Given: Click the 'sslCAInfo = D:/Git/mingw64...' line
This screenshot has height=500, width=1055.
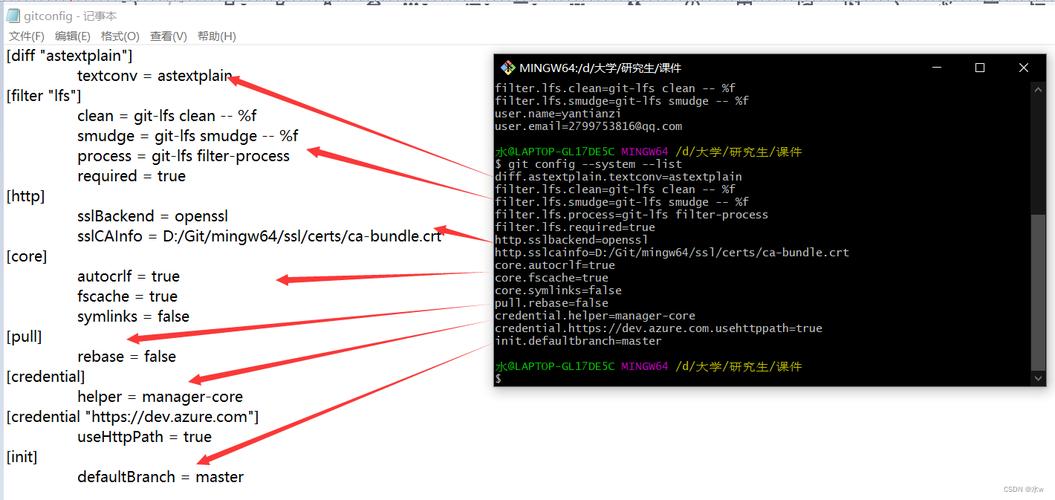Looking at the screenshot, I should (x=260, y=236).
